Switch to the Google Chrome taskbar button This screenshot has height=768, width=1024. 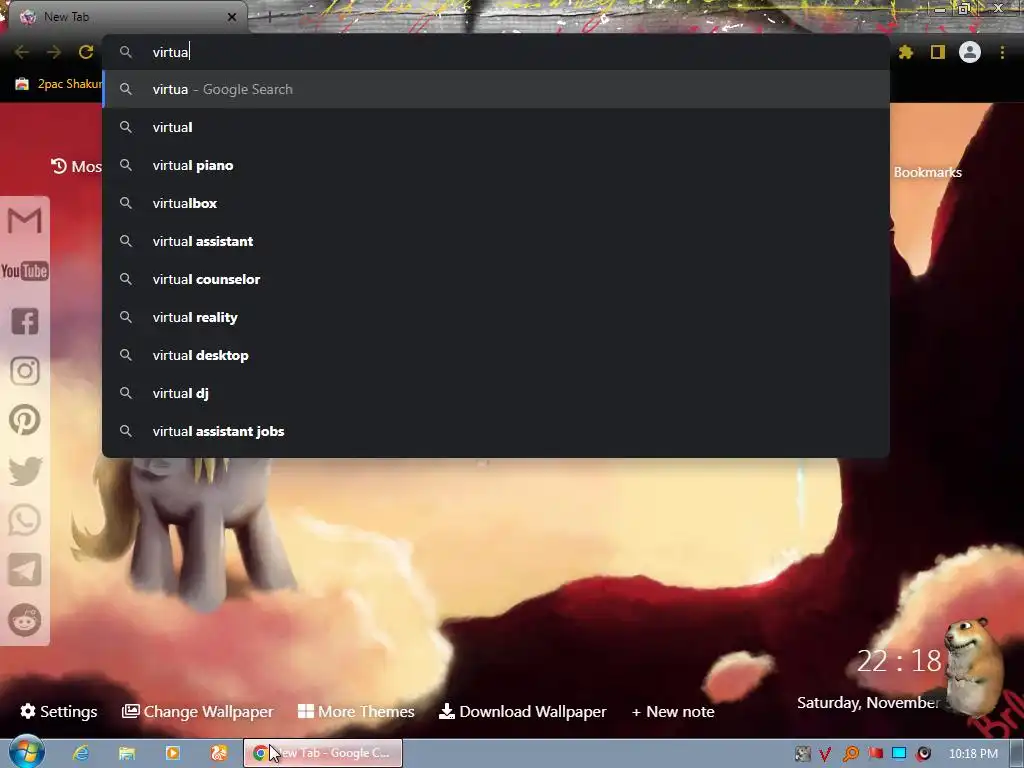tap(323, 753)
